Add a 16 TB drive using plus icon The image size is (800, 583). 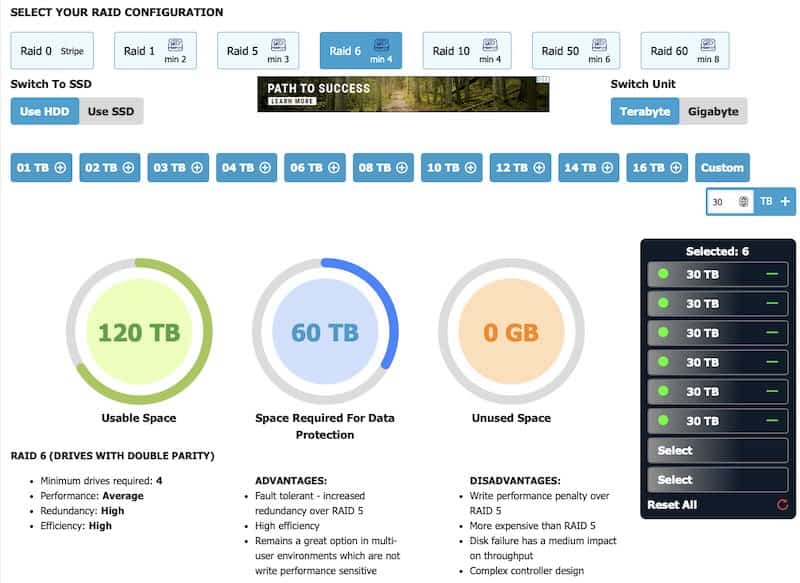[675, 168]
